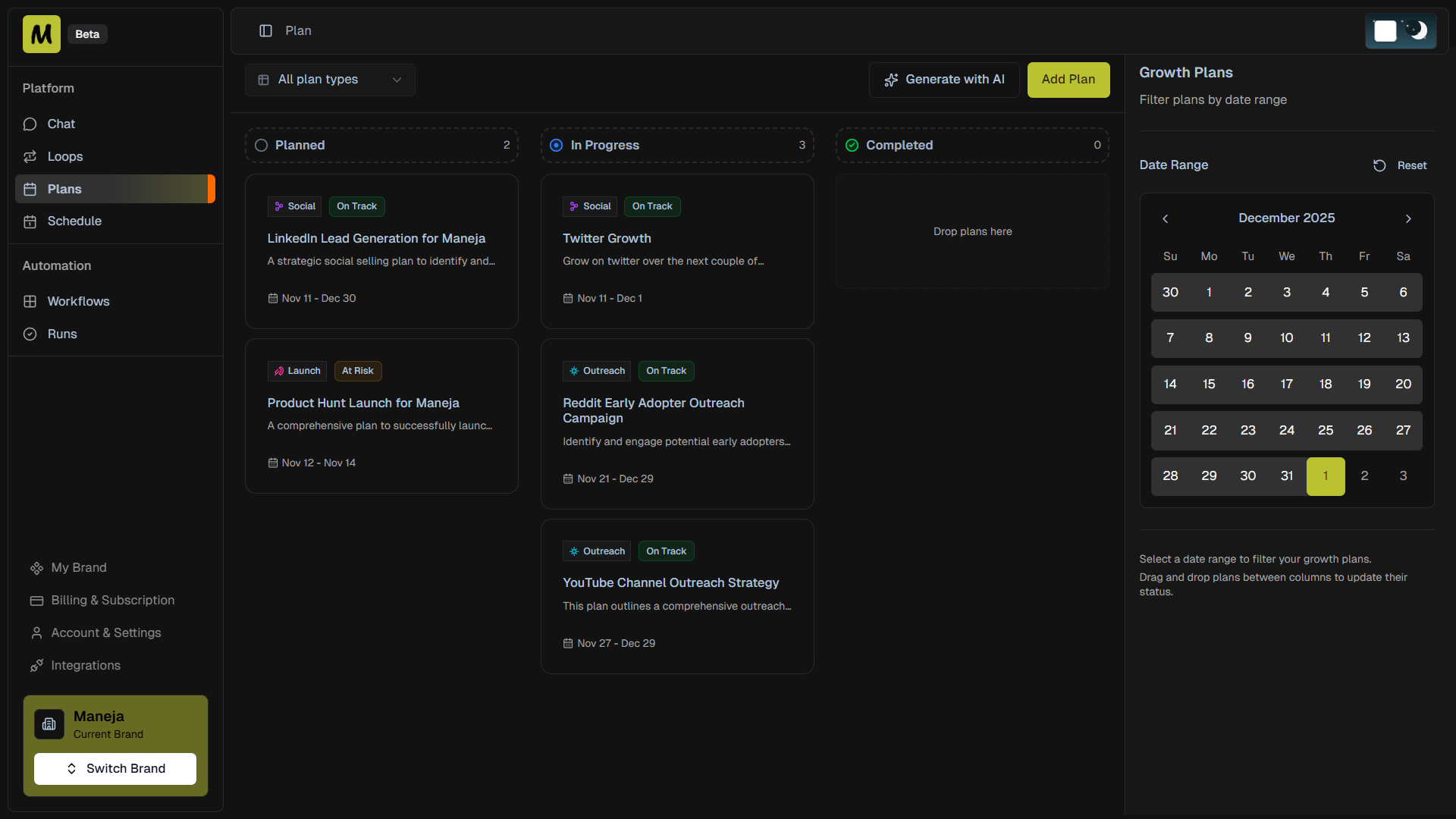
Task: Navigate to Workflows under Automation
Action: [78, 301]
